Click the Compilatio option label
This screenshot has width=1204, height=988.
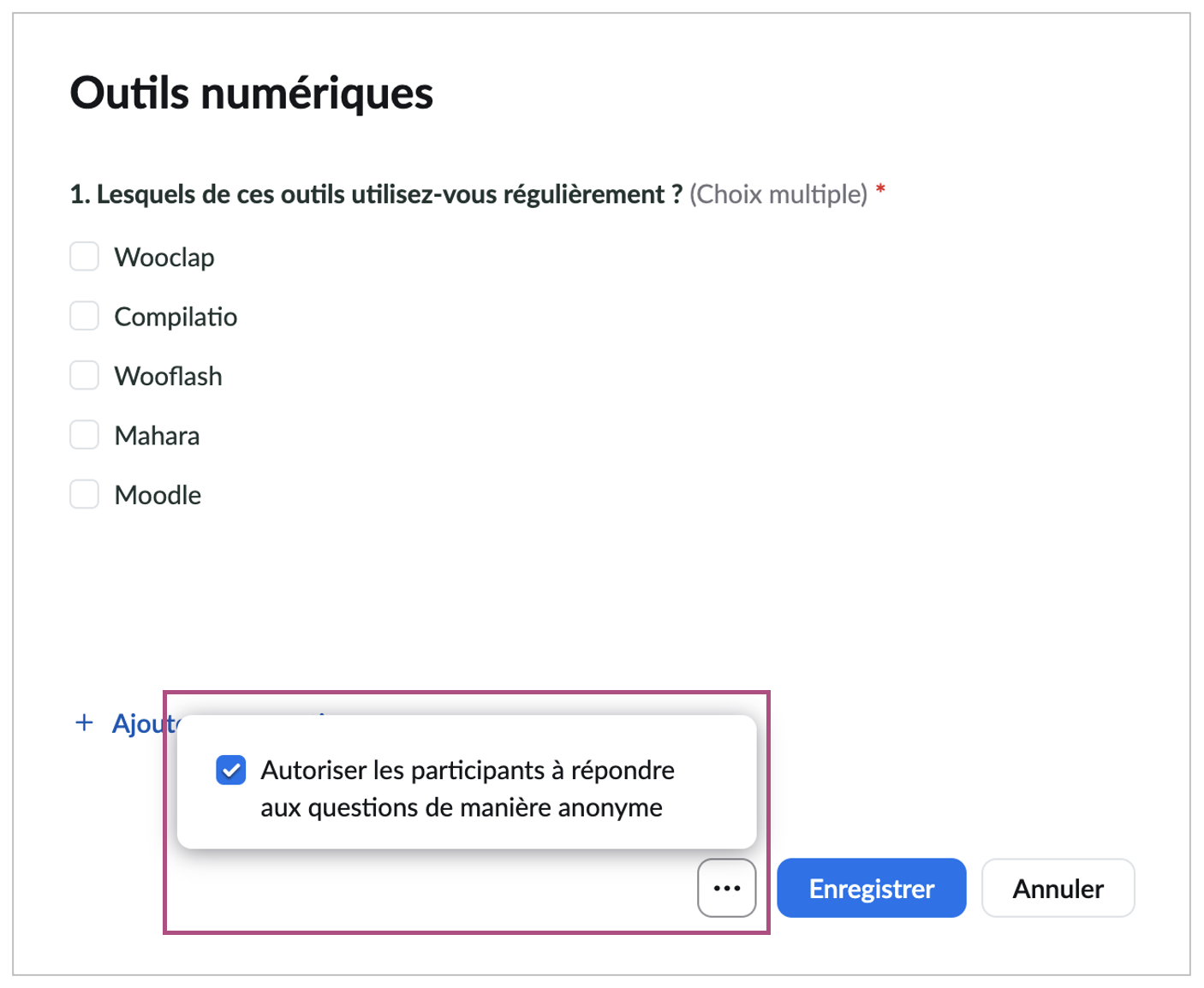pos(176,317)
